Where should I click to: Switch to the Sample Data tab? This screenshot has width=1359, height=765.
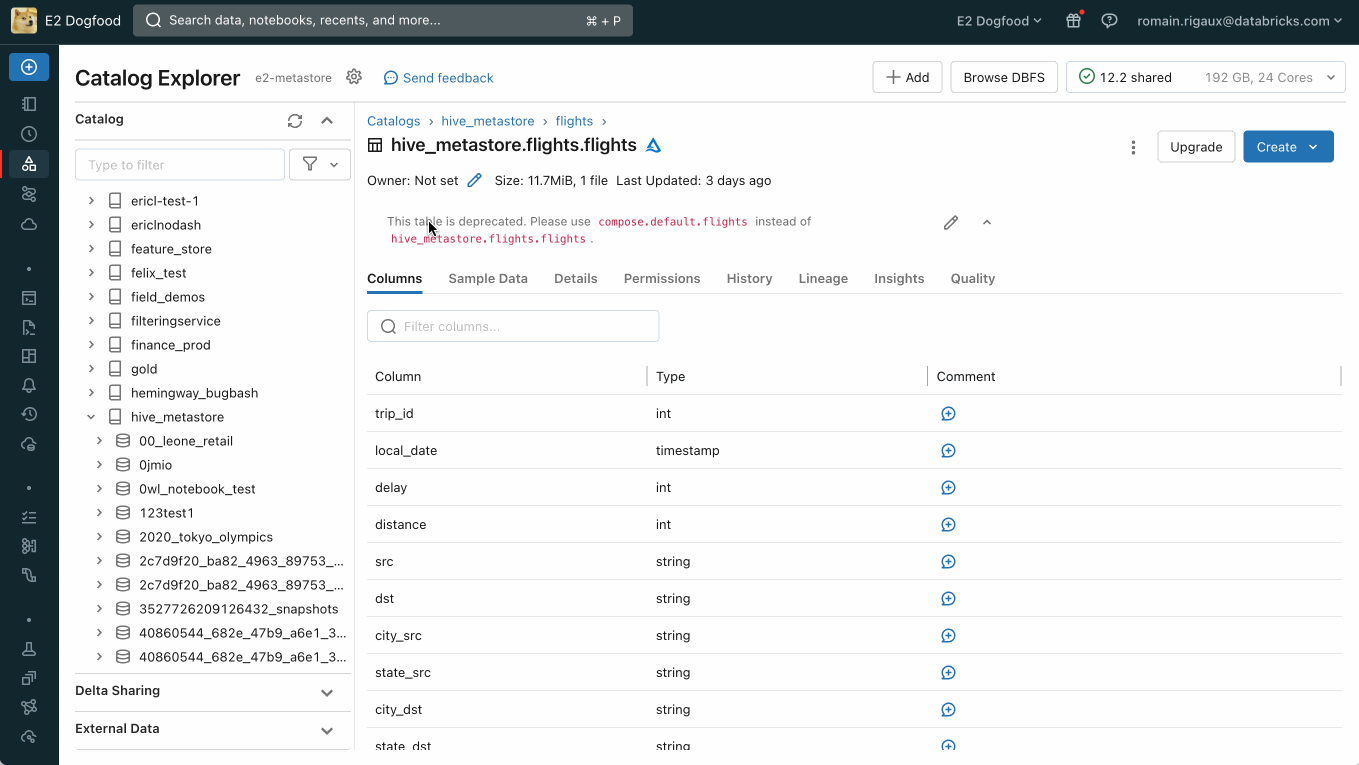pos(487,279)
